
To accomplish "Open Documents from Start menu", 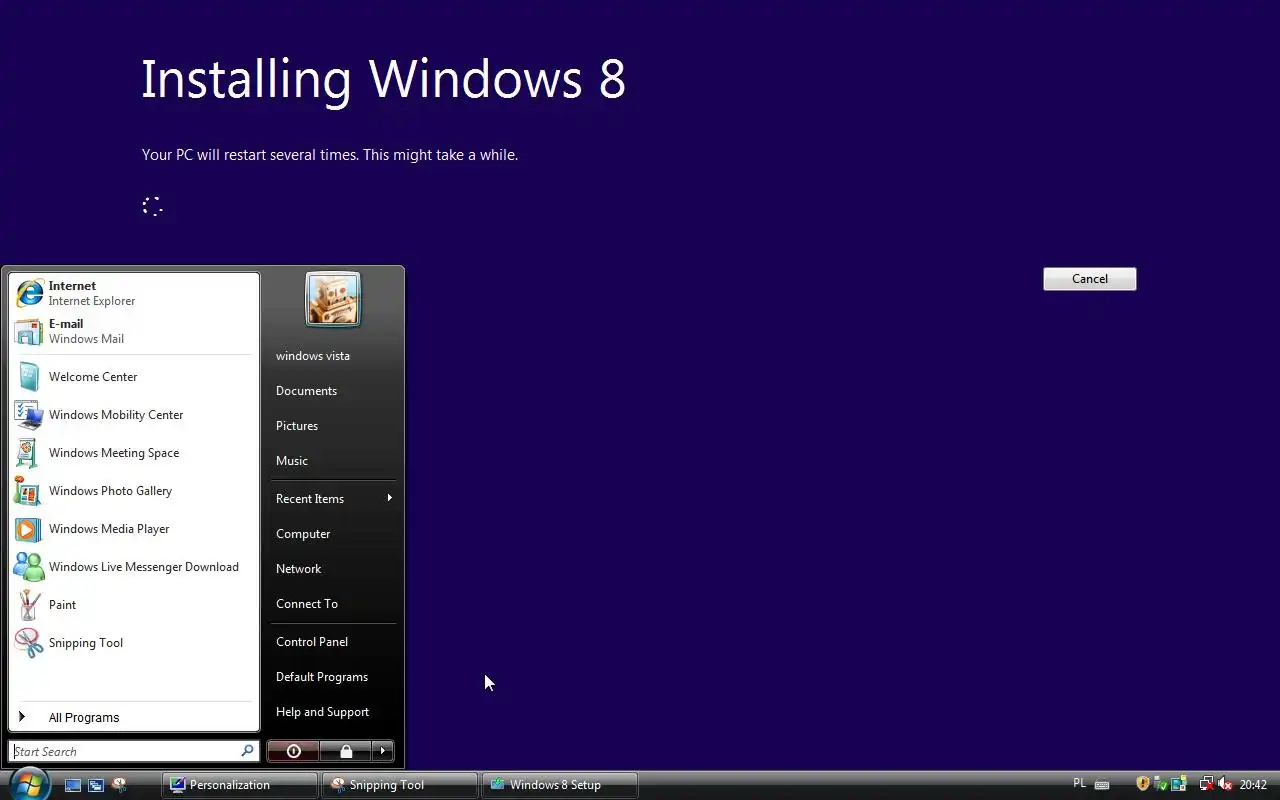I will [x=333, y=390].
